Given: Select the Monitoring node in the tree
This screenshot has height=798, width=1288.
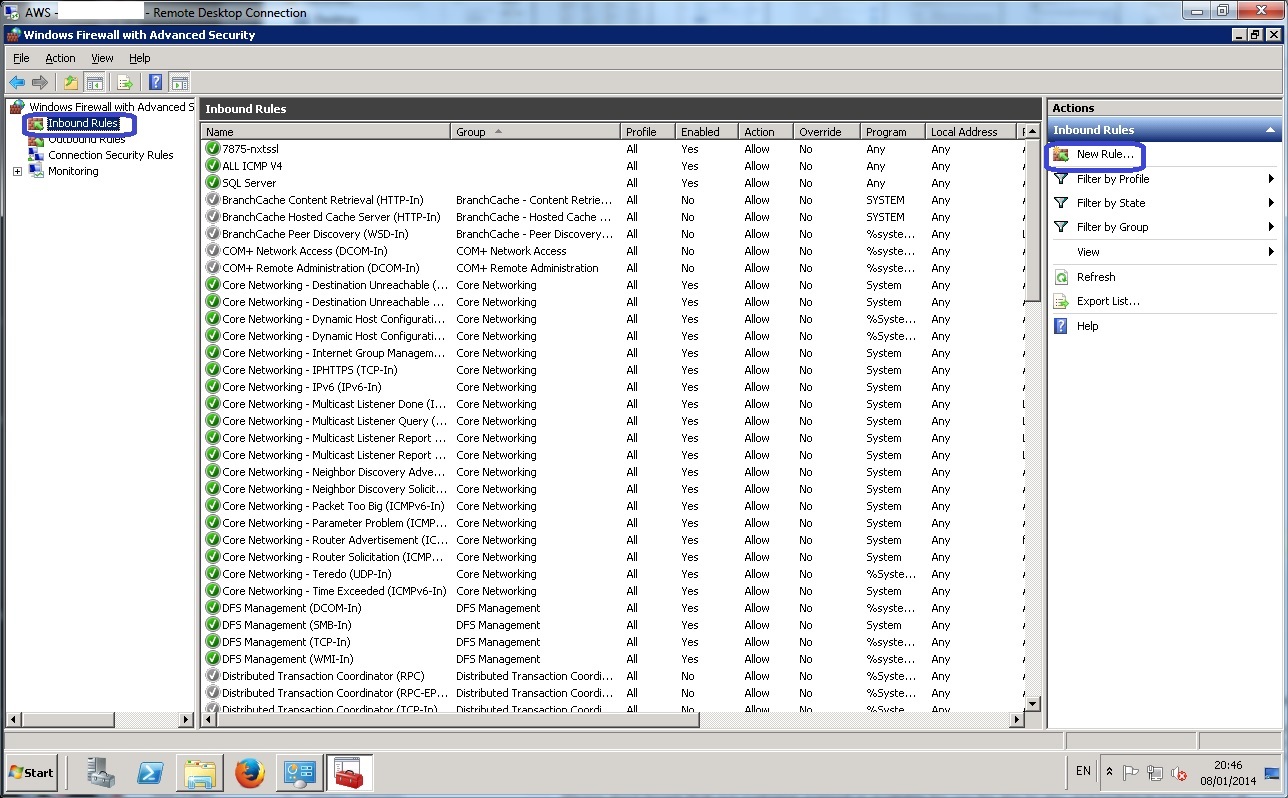Looking at the screenshot, I should [73, 171].
